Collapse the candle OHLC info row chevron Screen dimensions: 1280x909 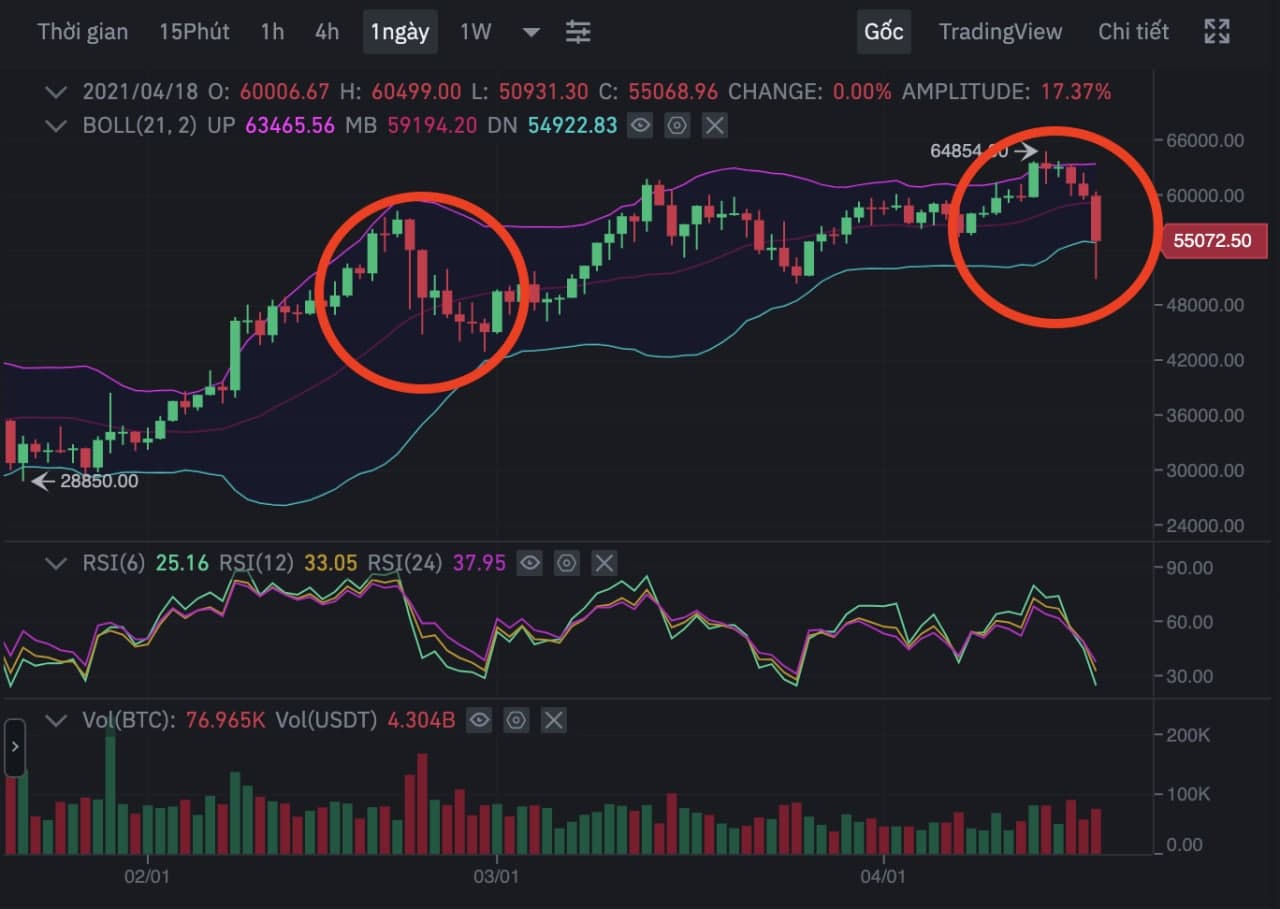coord(56,92)
